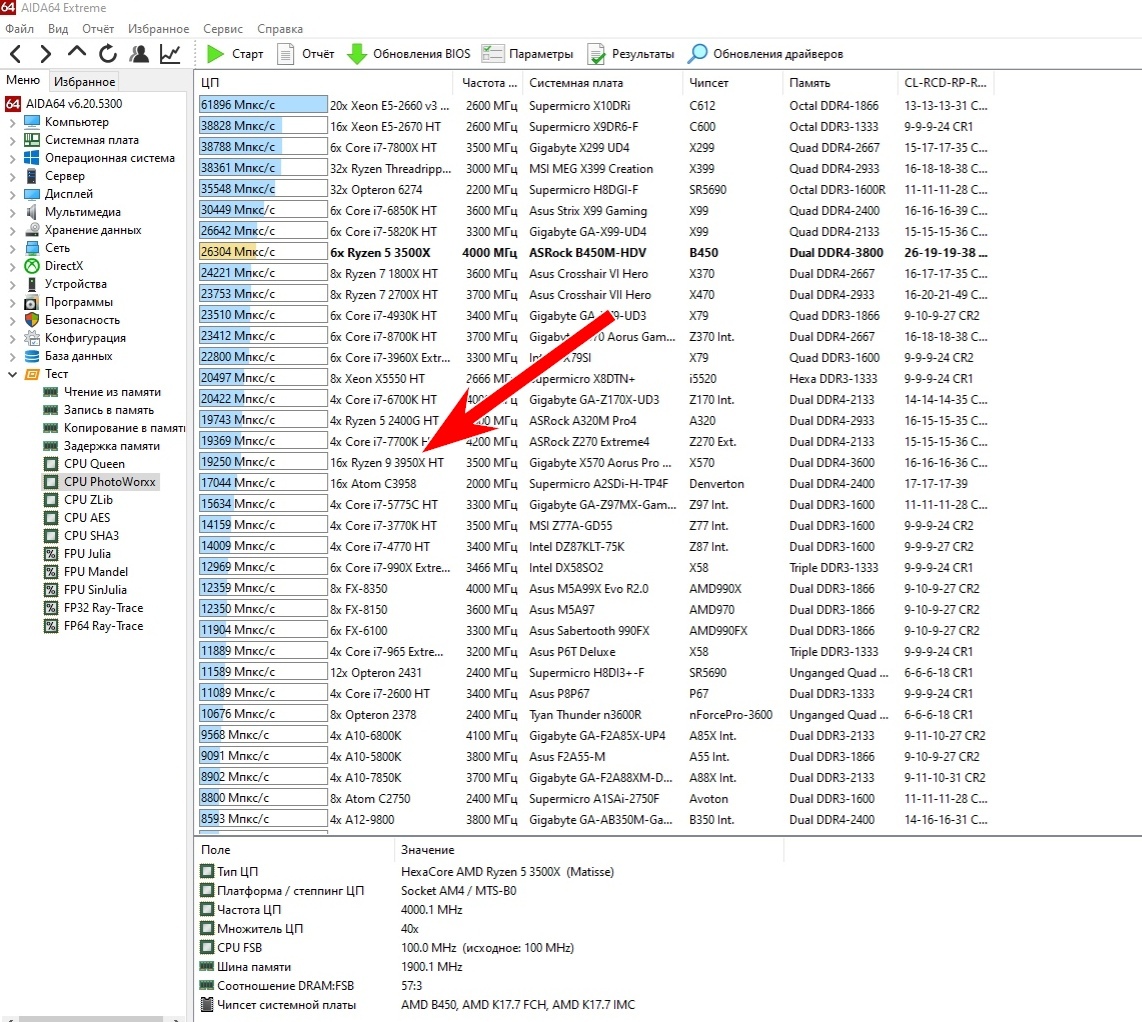Screen dimensions: 1142x1022
Task: Collapse the Тест tree node
Action: pos(12,374)
